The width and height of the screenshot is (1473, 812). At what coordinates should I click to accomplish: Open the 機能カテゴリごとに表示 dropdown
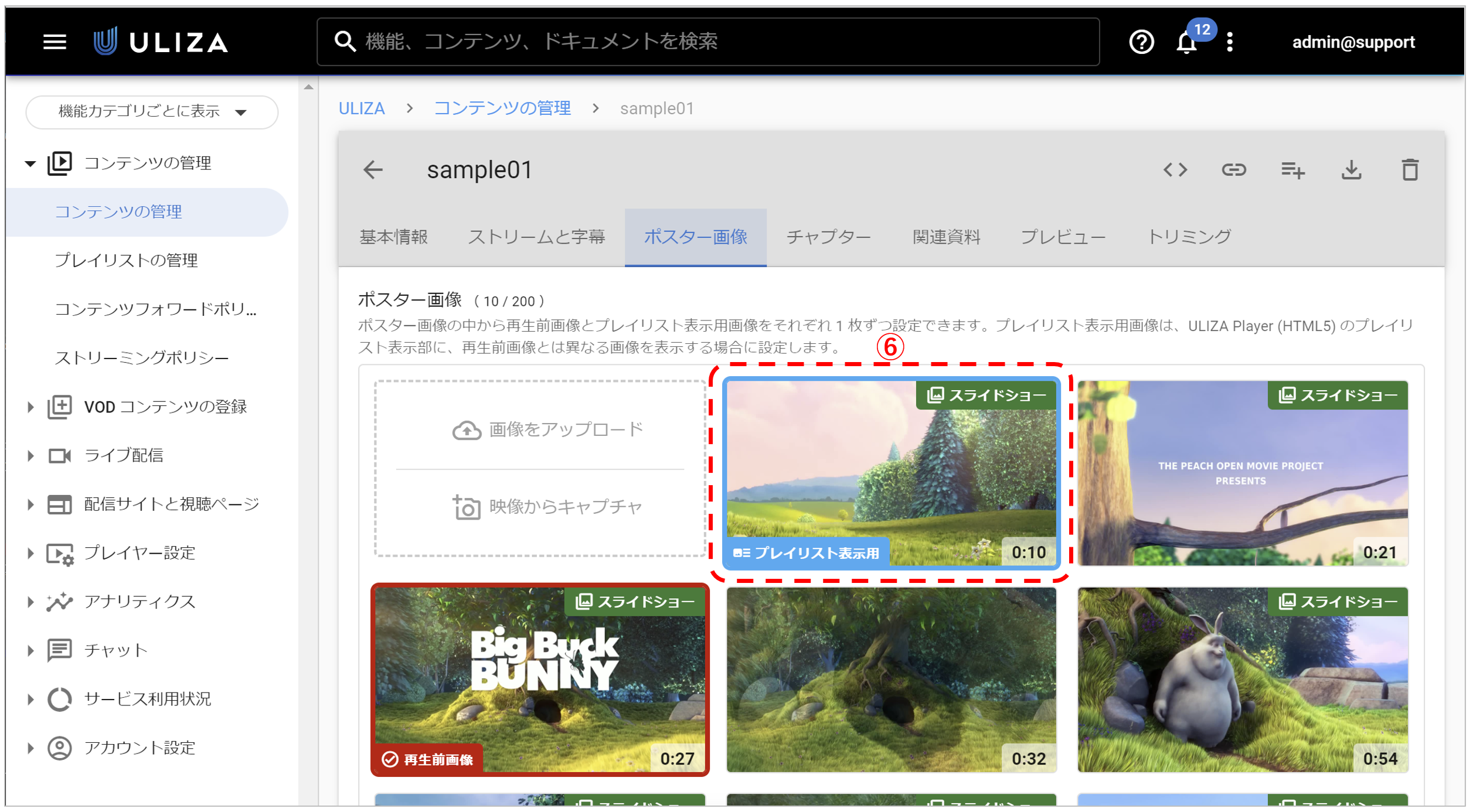pos(152,112)
